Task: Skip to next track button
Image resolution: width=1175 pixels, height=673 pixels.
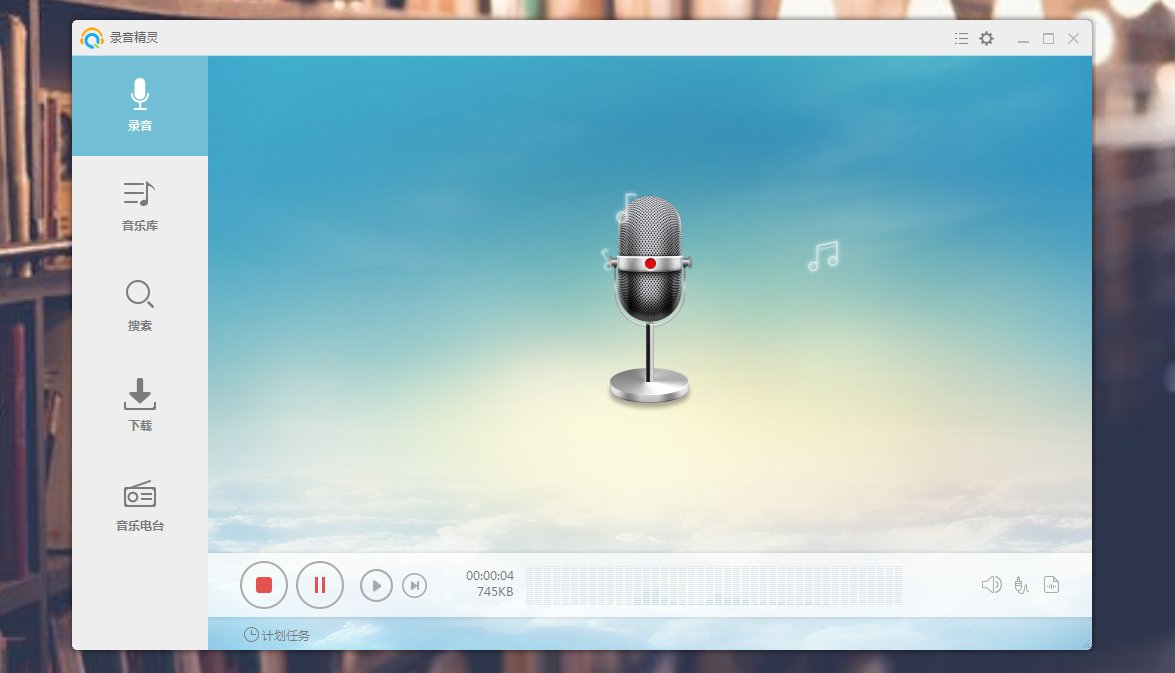Action: [x=414, y=585]
